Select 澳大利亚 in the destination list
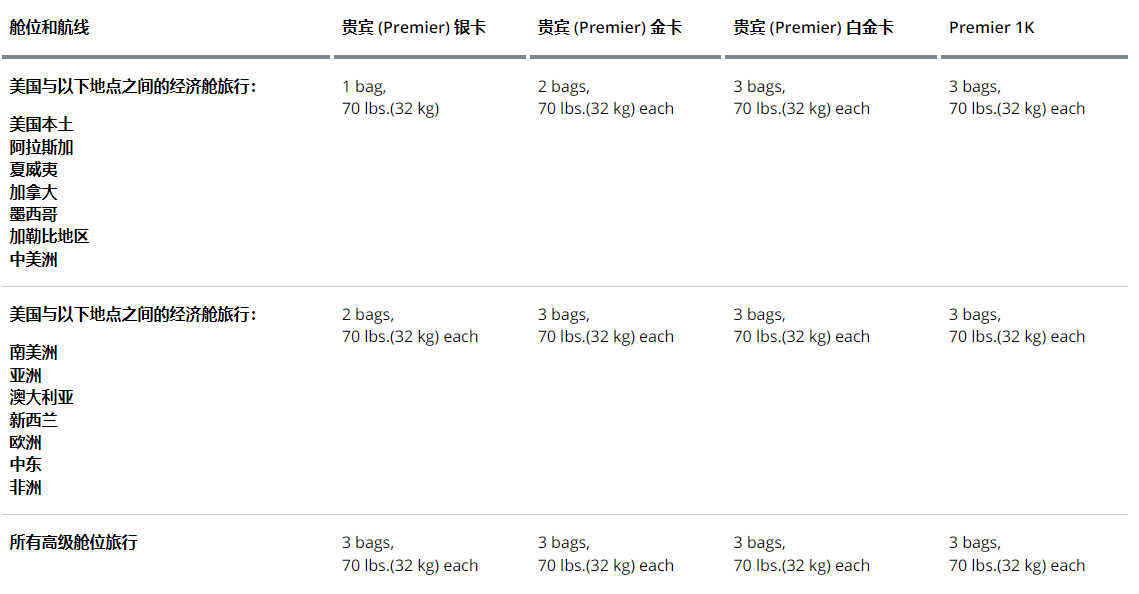1139x594 pixels. [41, 398]
